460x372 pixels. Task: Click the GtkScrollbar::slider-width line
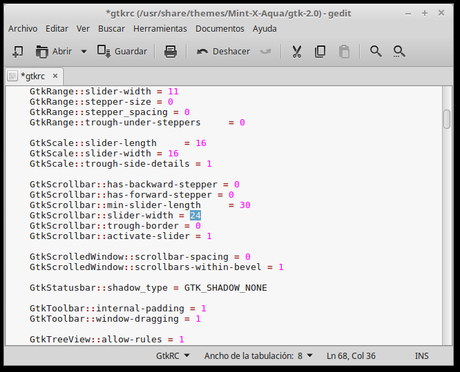[115, 216]
